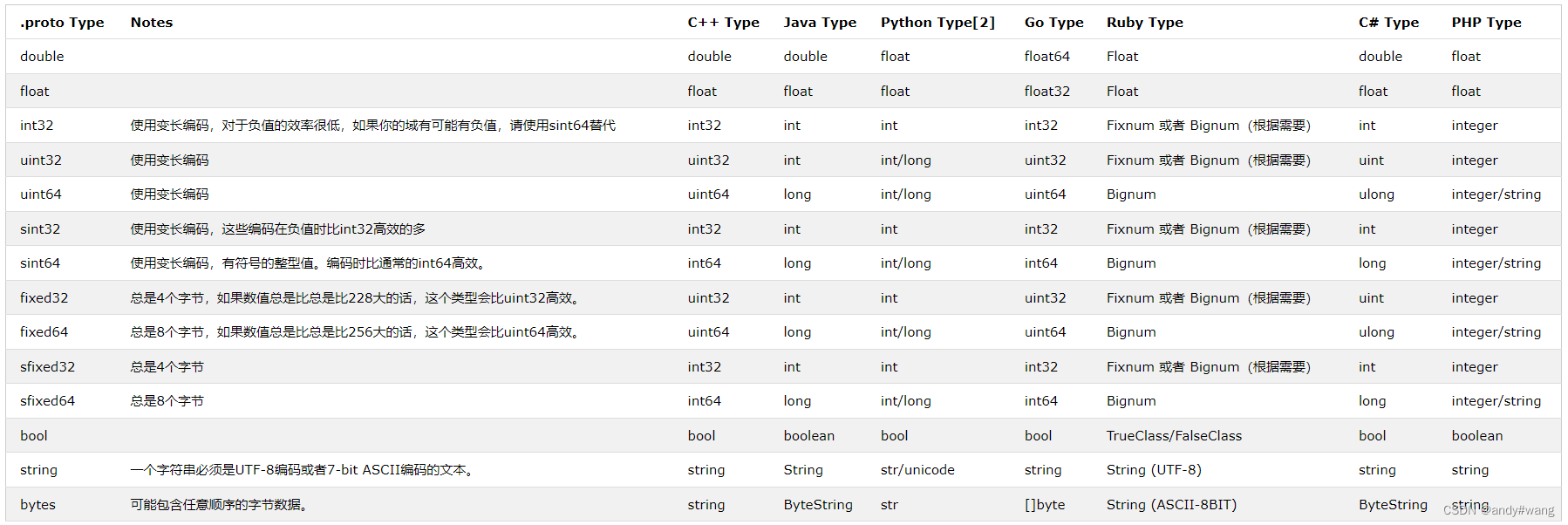This screenshot has height=525, width=1568.
Task: Click "str" Python type in bytes row
Action: click(x=889, y=505)
